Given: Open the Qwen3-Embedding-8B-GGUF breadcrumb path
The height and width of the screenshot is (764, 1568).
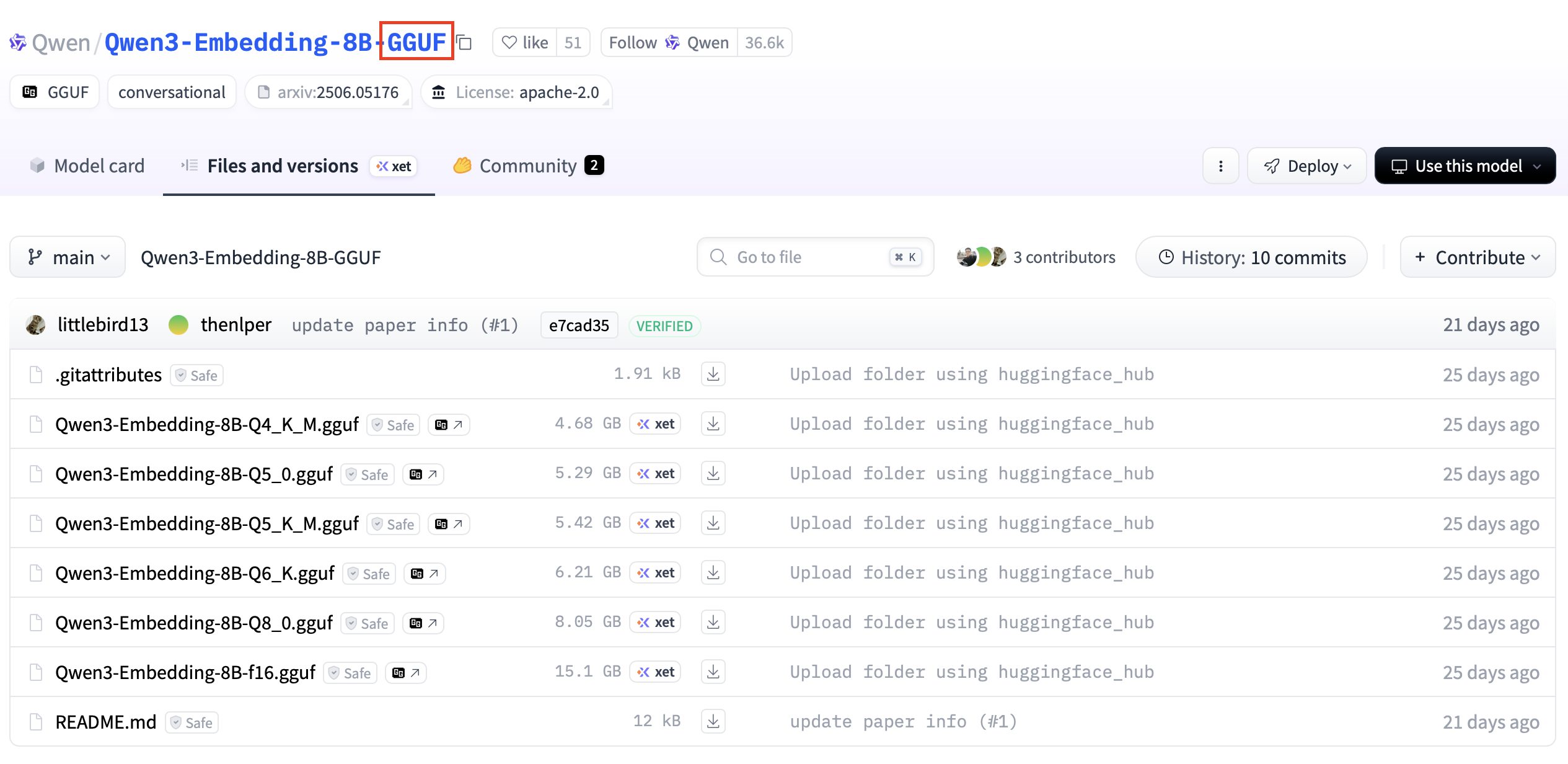Looking at the screenshot, I should pos(260,257).
